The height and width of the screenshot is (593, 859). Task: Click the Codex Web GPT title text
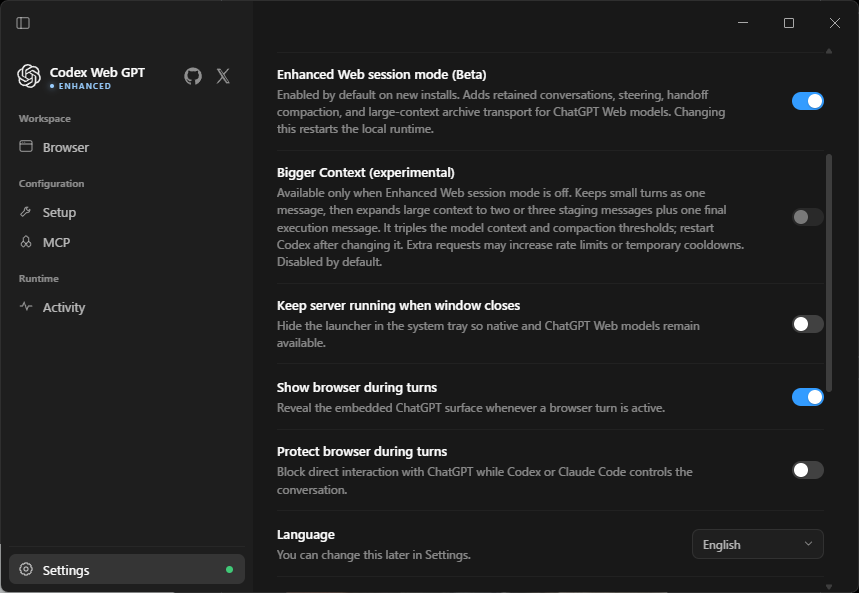pos(97,72)
